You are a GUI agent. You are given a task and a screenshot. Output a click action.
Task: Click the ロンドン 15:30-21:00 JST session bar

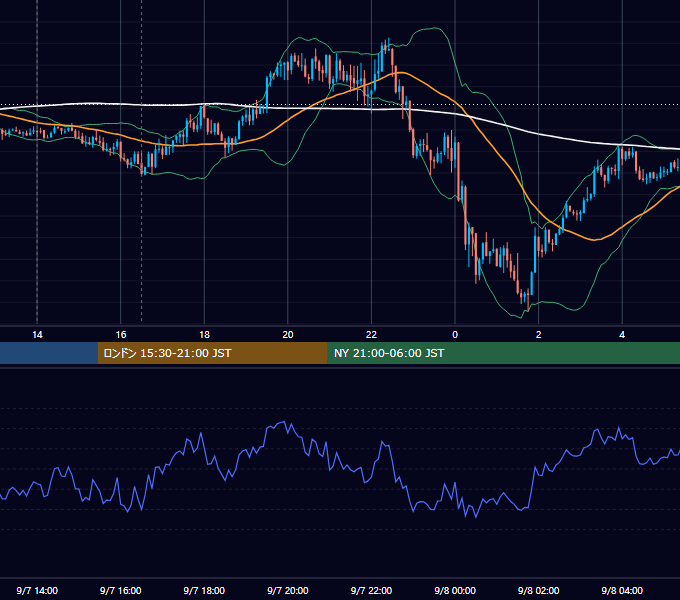coord(212,353)
